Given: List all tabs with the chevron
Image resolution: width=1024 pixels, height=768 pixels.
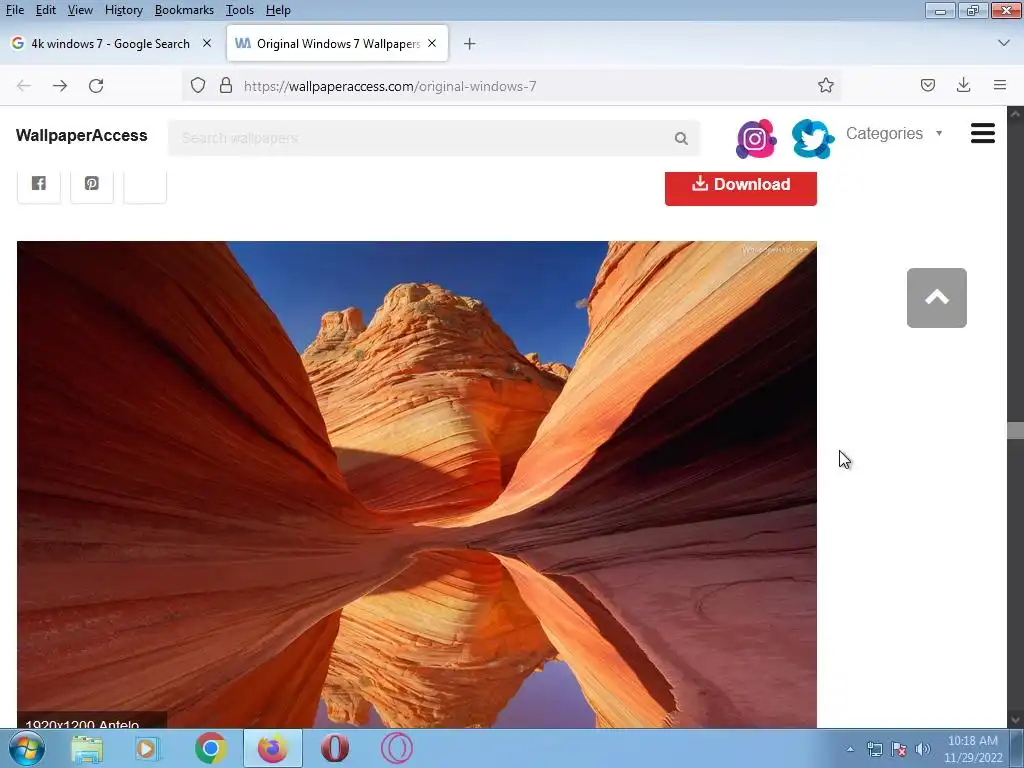Looking at the screenshot, I should (1004, 43).
